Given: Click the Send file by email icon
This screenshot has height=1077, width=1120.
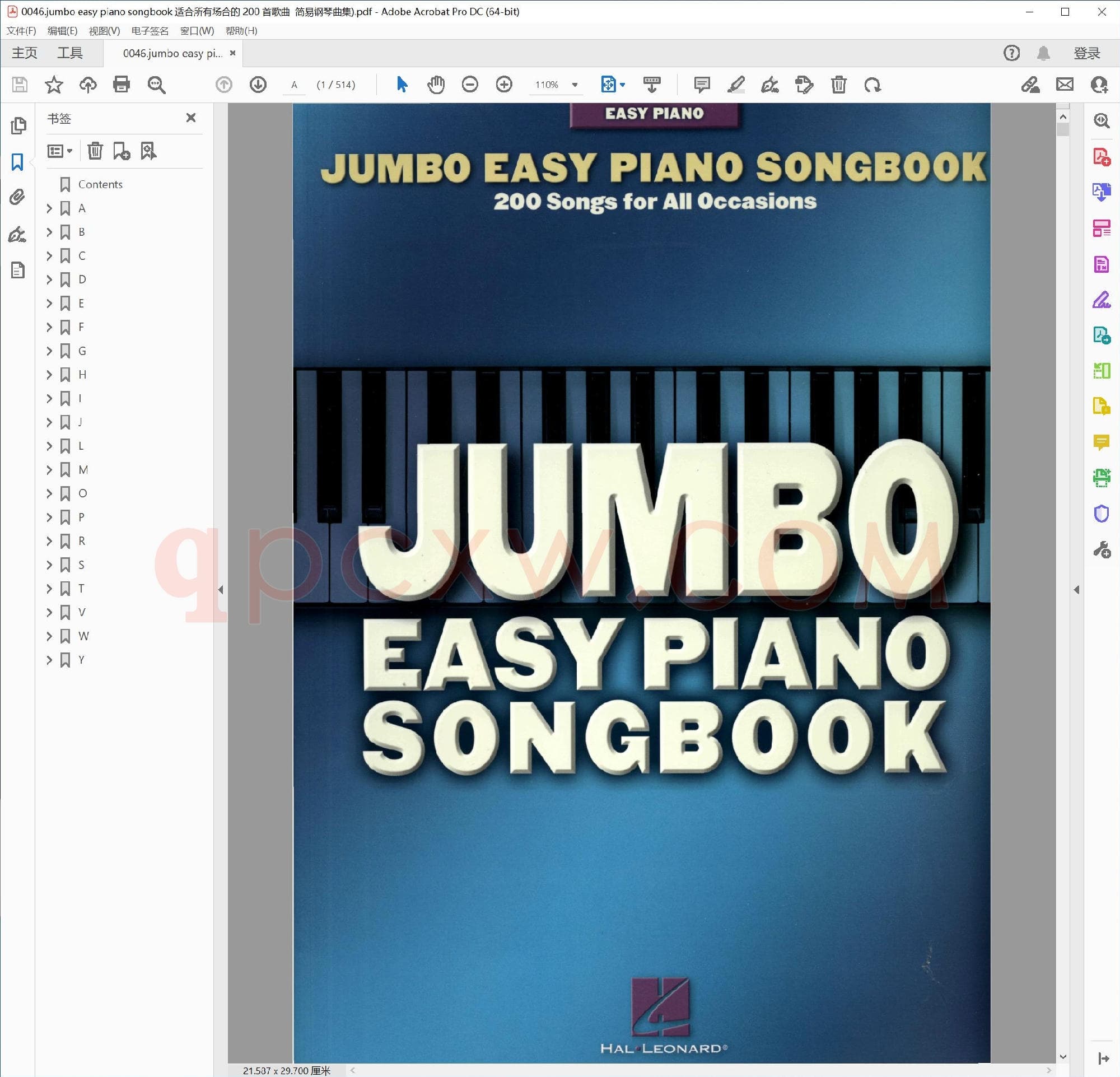Looking at the screenshot, I should point(1065,85).
